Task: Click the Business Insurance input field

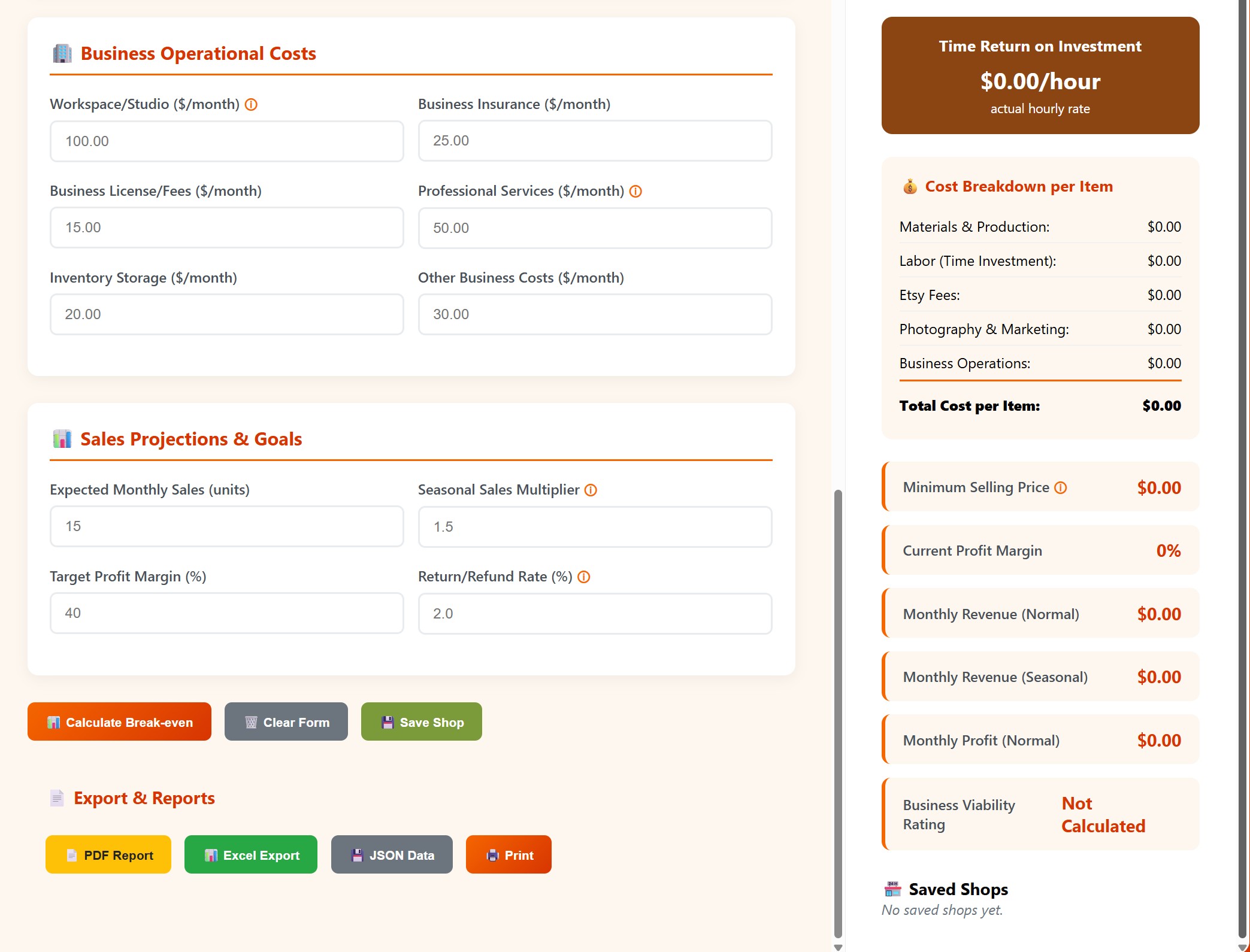Action: pos(595,141)
